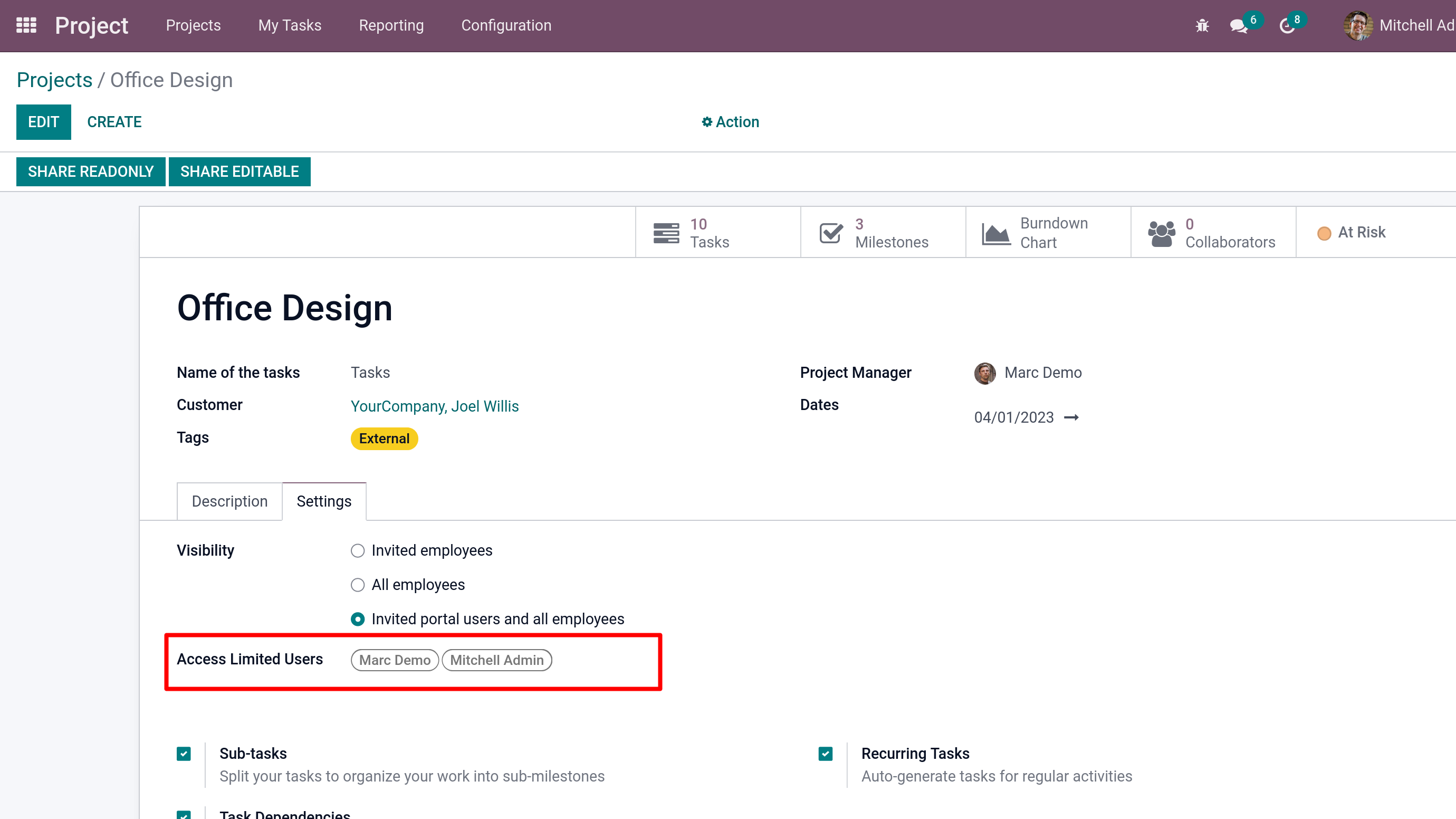
Task: Select Invited employees visibility option
Action: click(358, 550)
